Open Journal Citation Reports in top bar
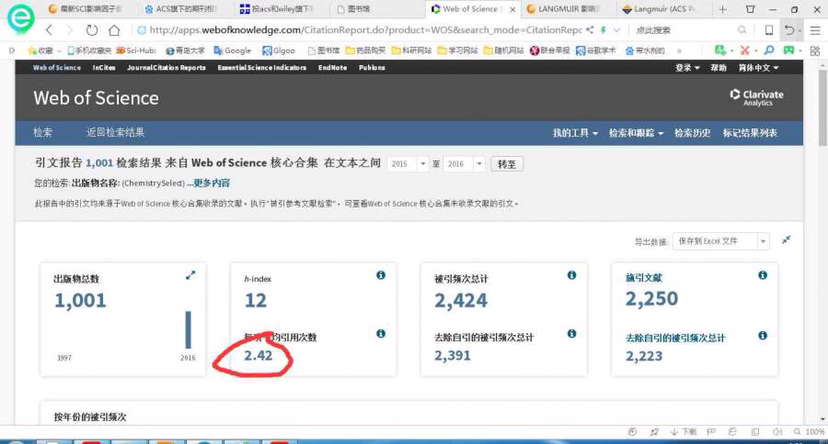The image size is (828, 444). point(166,68)
